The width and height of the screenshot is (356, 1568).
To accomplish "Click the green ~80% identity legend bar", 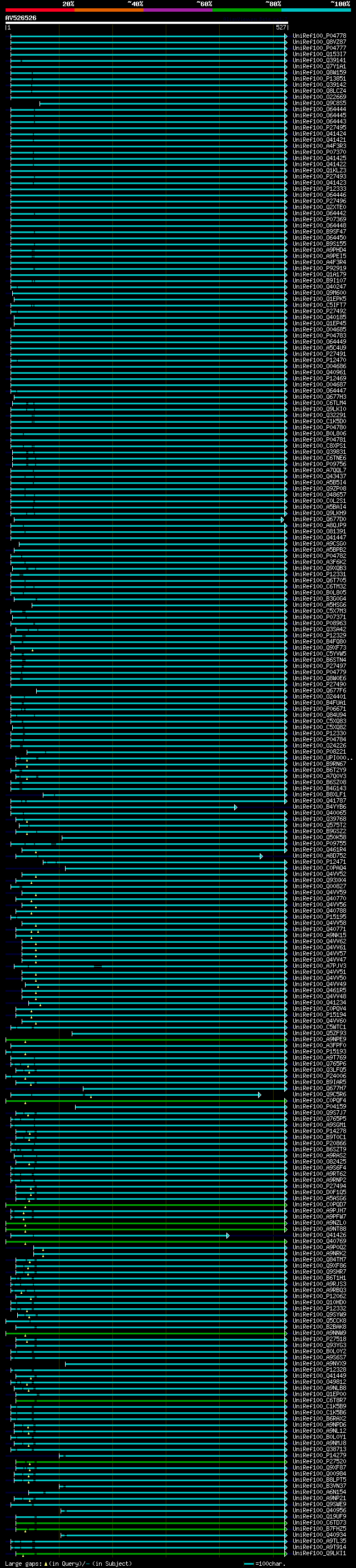I will click(x=247, y=10).
